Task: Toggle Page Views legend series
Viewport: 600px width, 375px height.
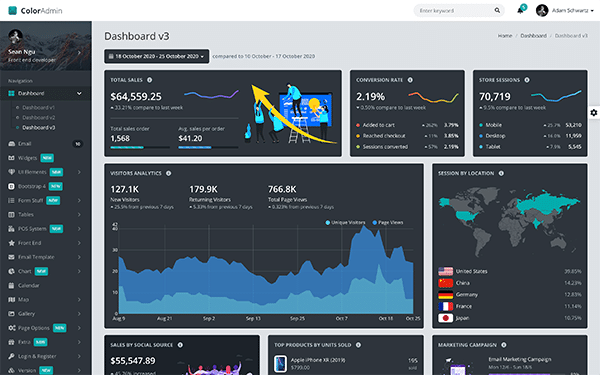Action: [x=388, y=222]
